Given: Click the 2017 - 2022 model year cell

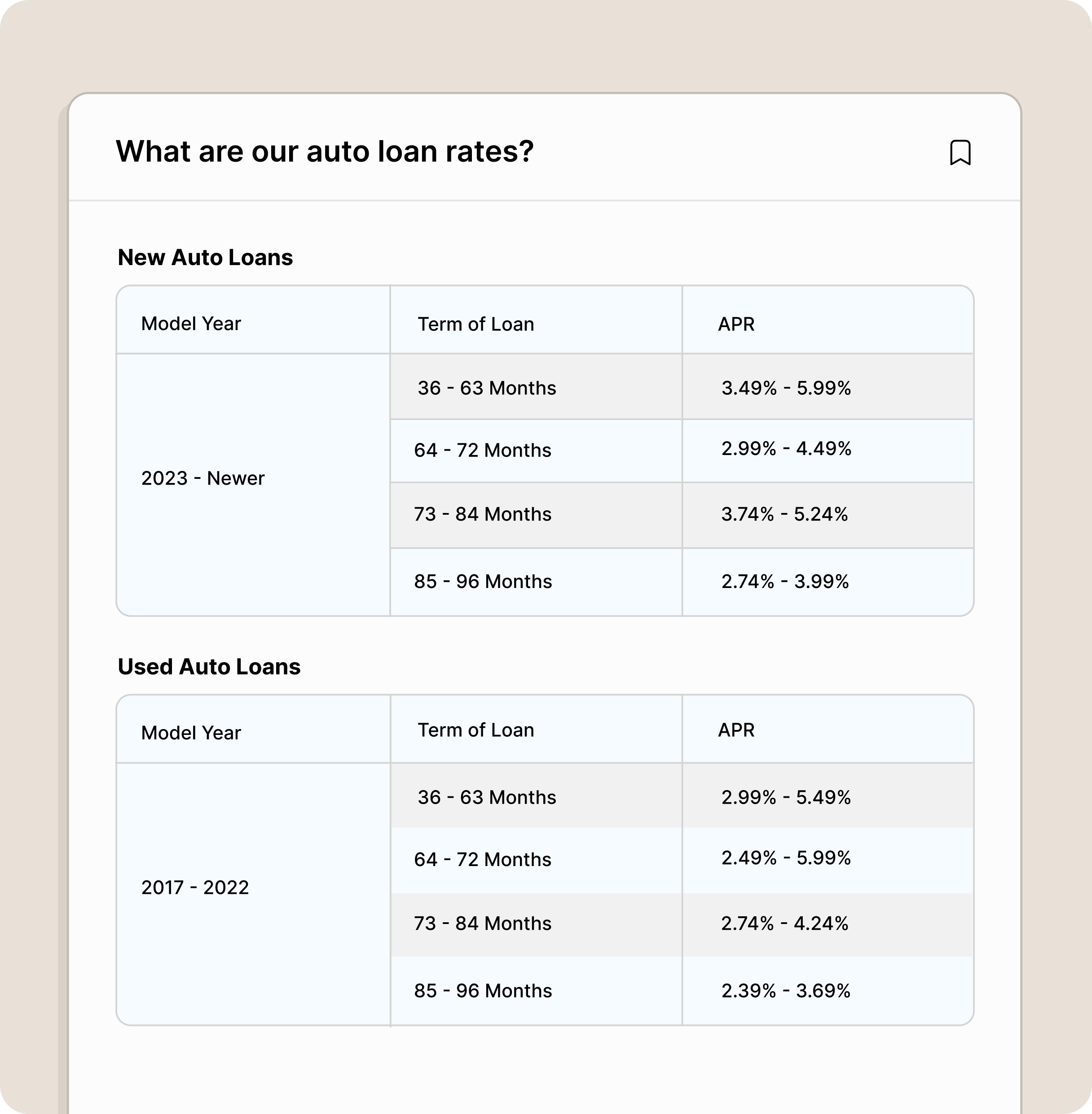Looking at the screenshot, I should pyautogui.click(x=195, y=887).
